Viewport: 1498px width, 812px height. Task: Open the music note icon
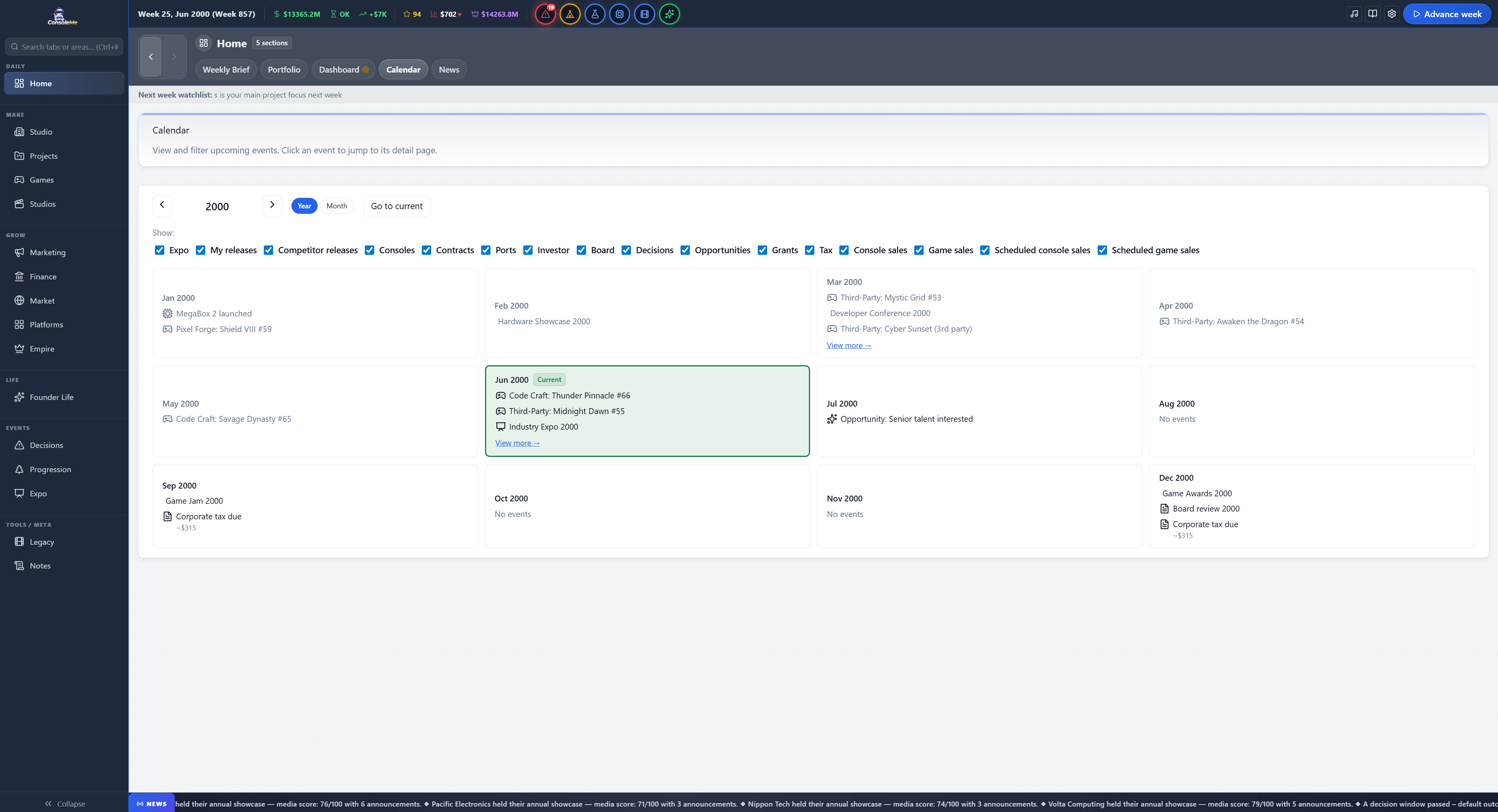coord(1354,14)
